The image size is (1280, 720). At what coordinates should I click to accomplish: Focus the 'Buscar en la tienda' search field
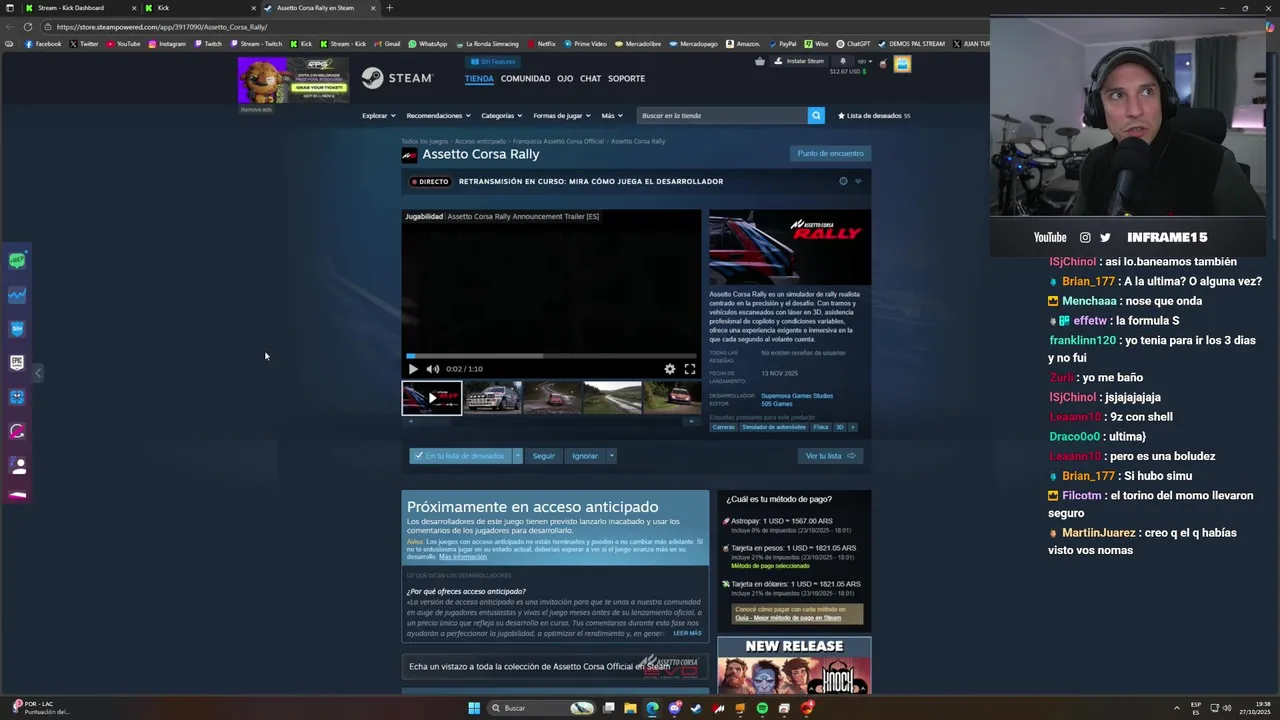click(x=722, y=115)
